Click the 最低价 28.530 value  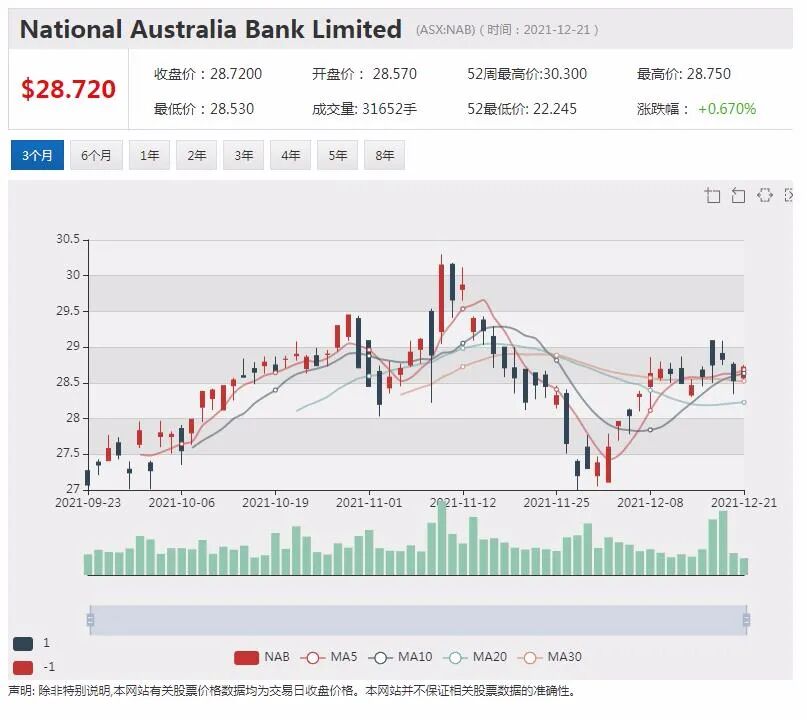[204, 109]
